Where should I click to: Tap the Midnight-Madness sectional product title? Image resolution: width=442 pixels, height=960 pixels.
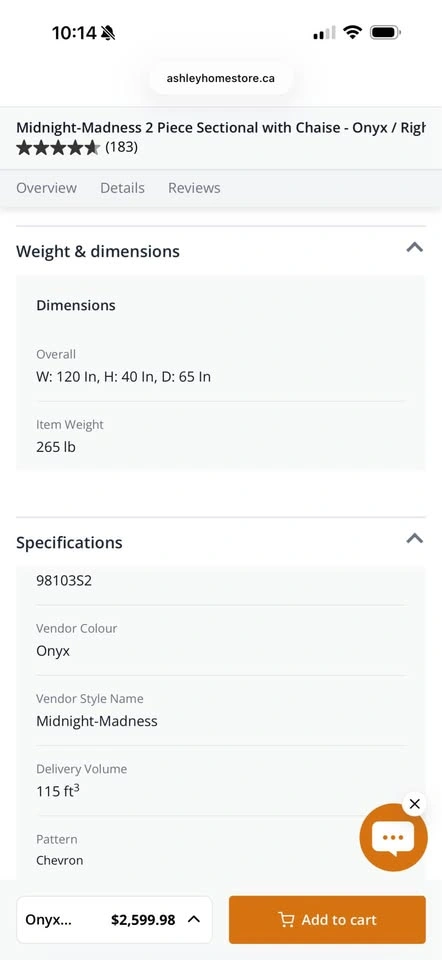[x=220, y=128]
